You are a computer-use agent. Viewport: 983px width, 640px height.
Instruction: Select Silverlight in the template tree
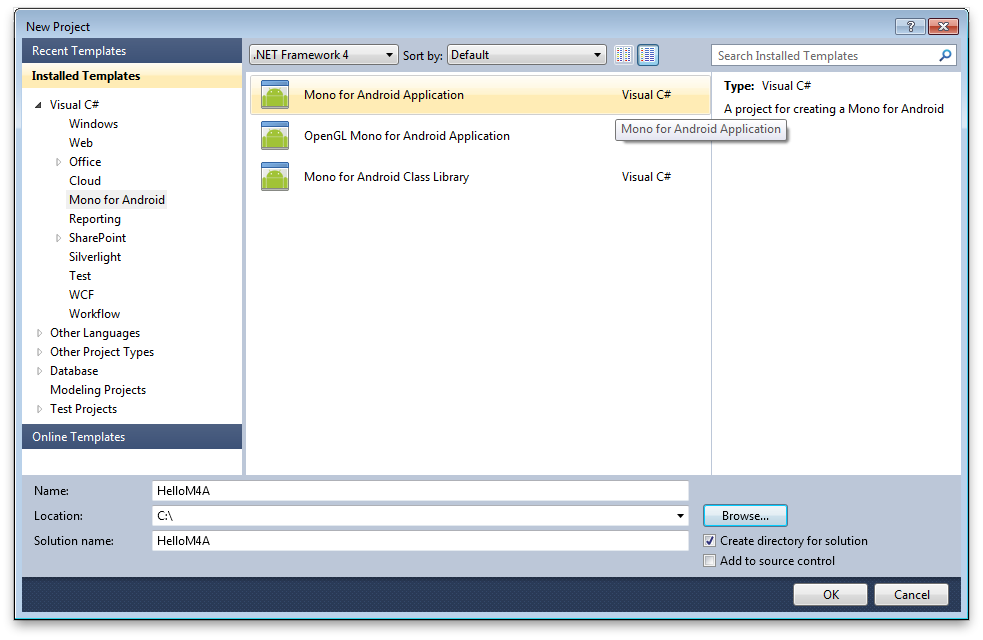[95, 257]
